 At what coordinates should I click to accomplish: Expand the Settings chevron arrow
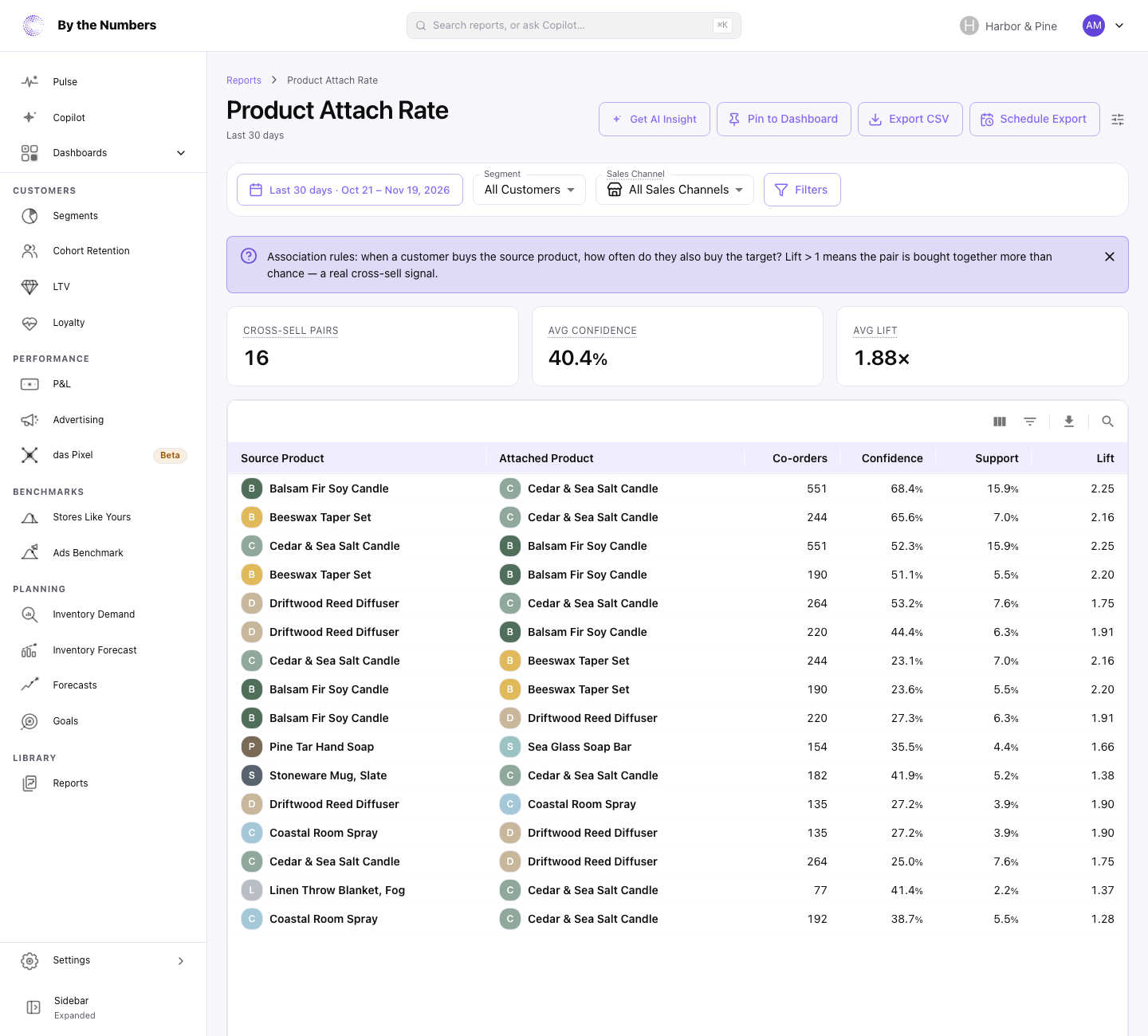181,961
